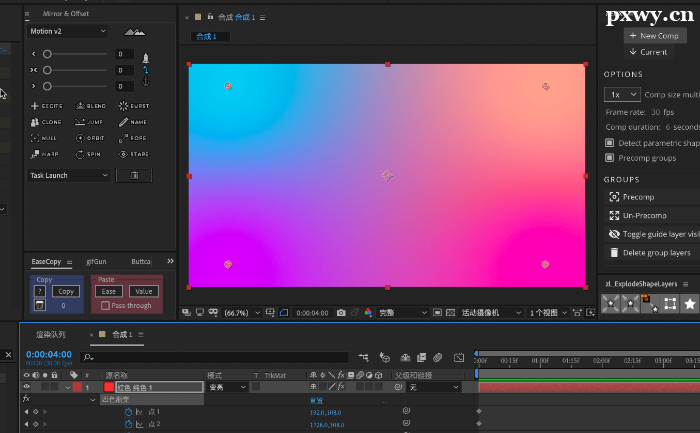Click the motion blur enable icon in timeline

[x=438, y=357]
